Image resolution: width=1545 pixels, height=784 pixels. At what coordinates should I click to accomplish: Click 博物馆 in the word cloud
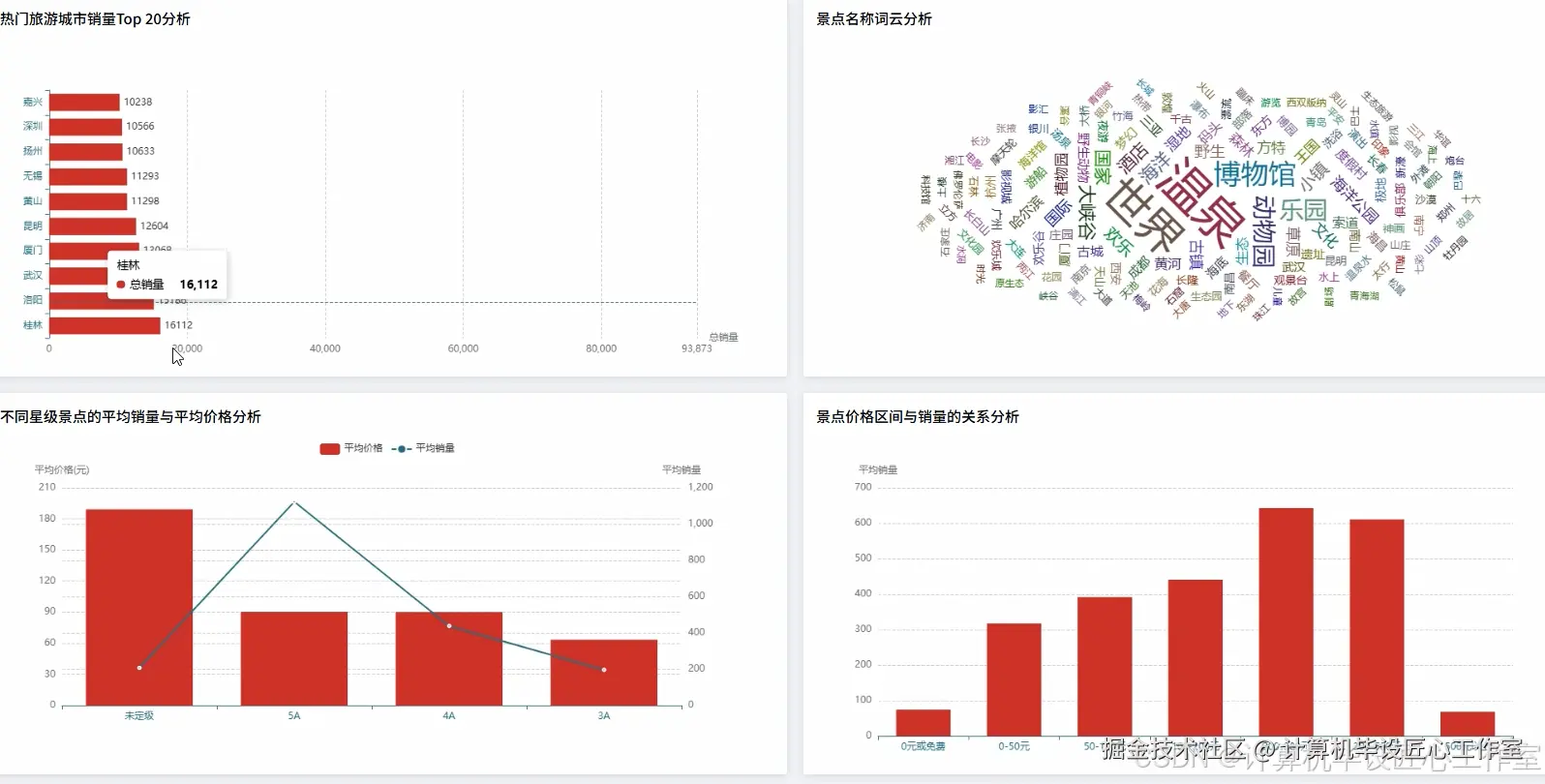click(1255, 173)
